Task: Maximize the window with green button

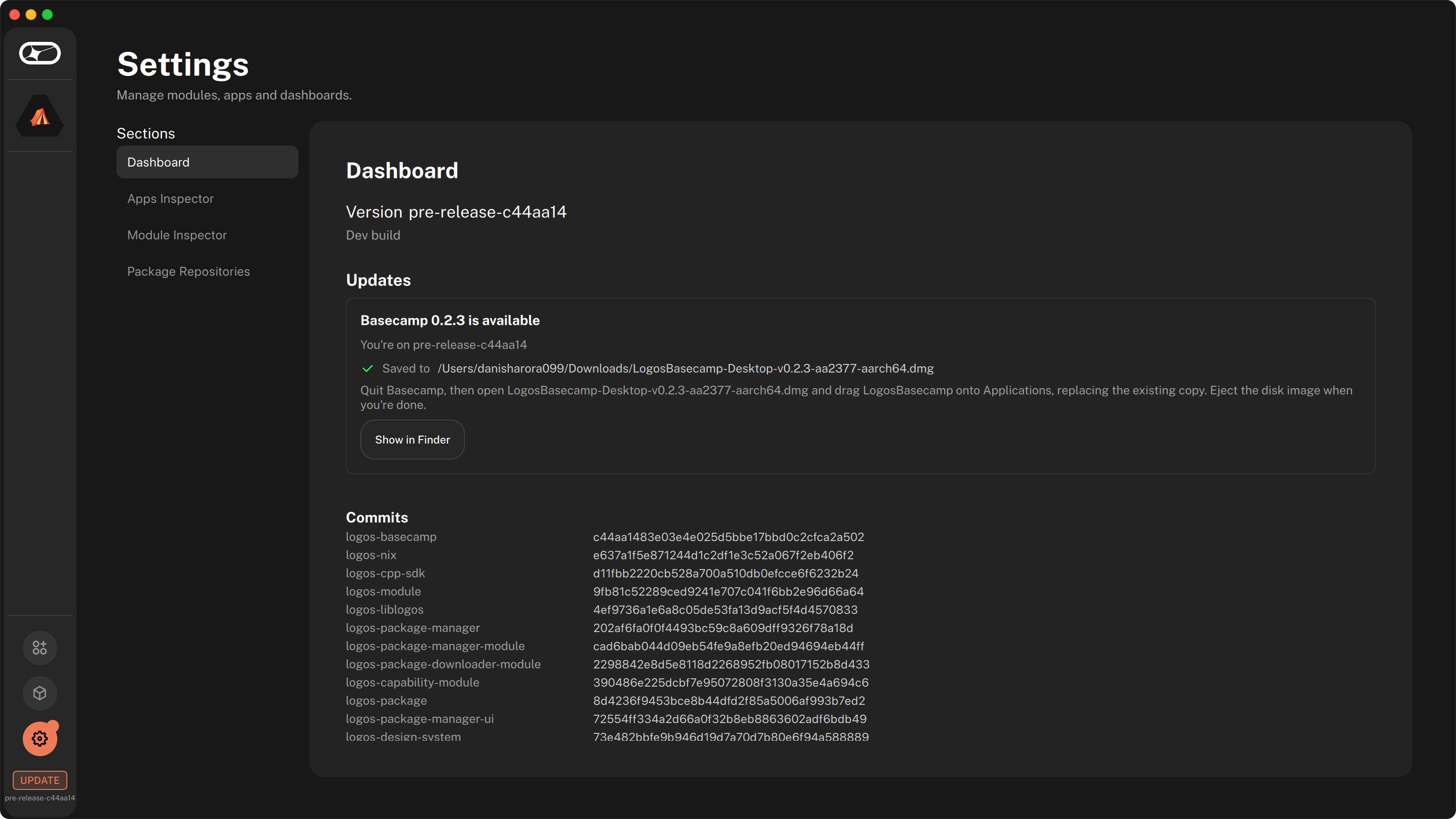Action: [47, 15]
